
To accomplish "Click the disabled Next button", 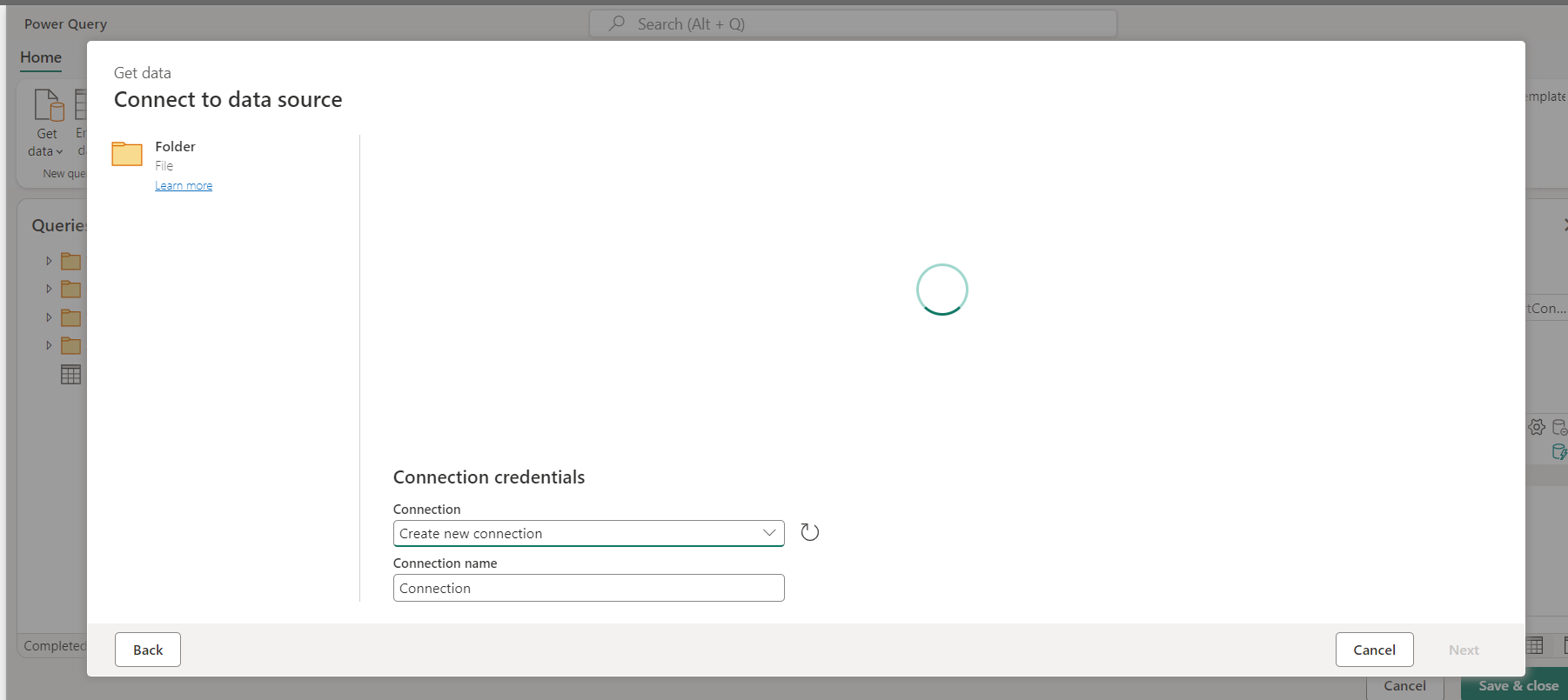I will [x=1464, y=650].
